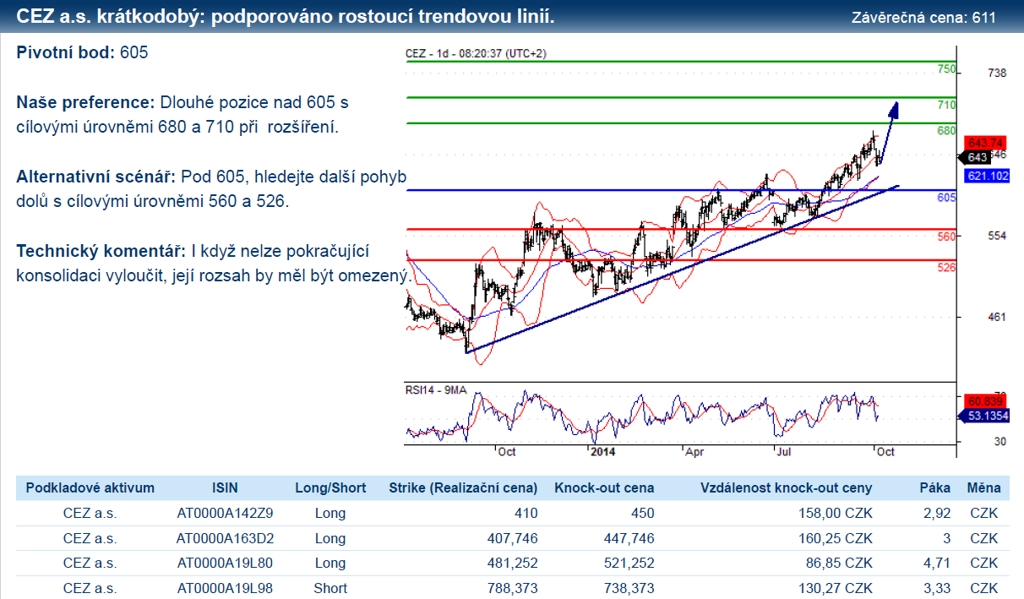Click the blue upward forecast arrow on chart
This screenshot has width=1024, height=599.
pos(888,133)
